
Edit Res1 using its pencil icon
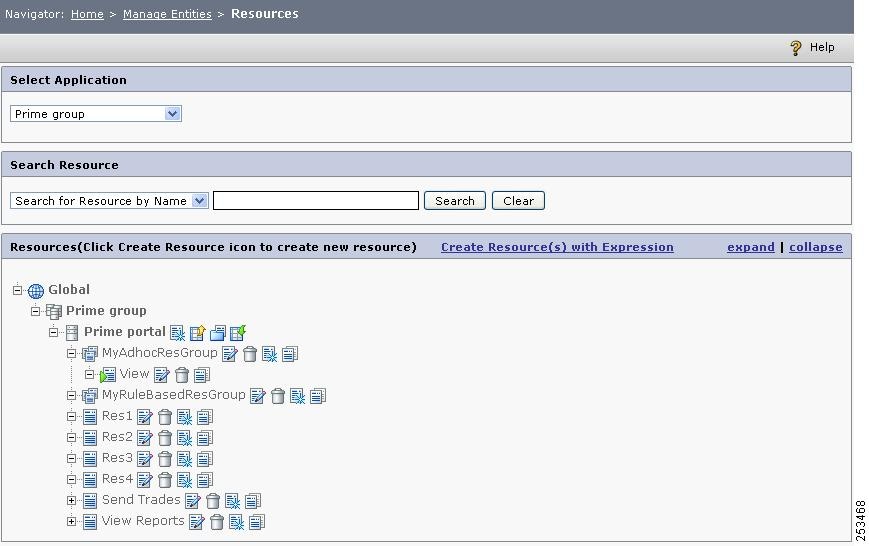(x=145, y=417)
